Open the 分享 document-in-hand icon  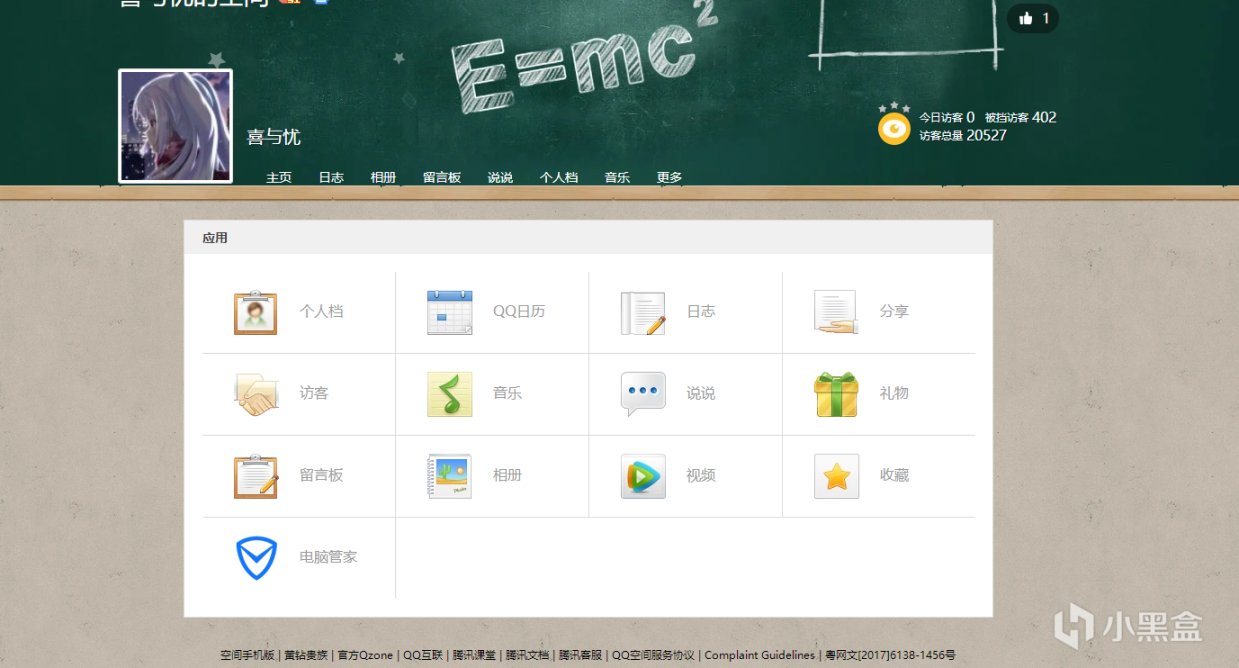(836, 312)
